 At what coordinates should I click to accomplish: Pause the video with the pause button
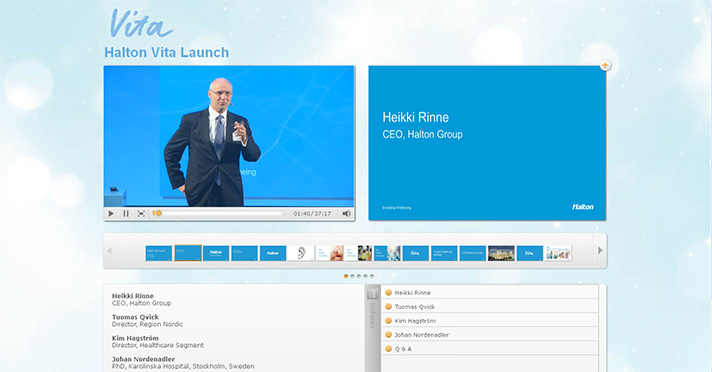coord(126,213)
